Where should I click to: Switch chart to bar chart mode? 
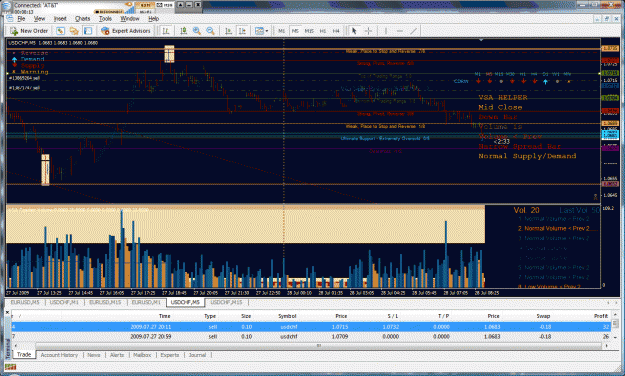(x=166, y=31)
